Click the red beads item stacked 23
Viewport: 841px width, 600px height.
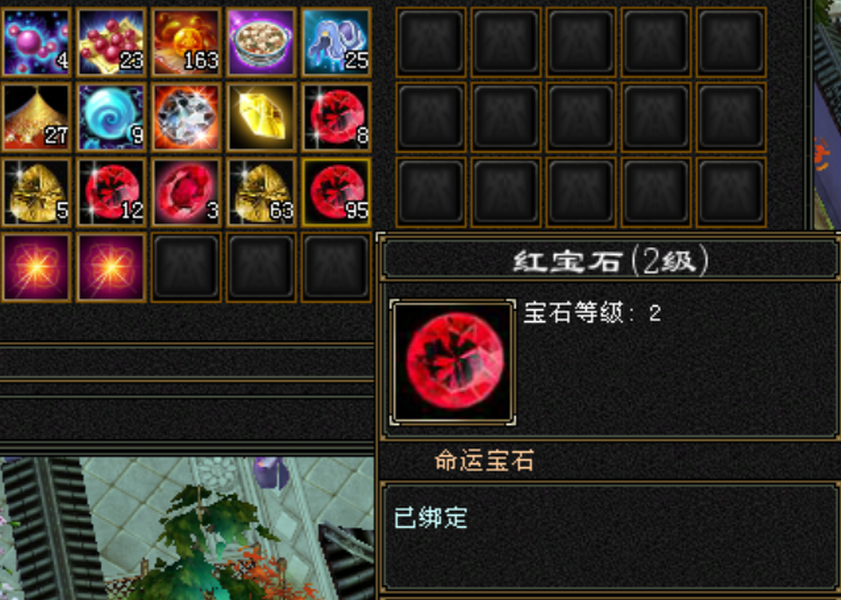111,42
